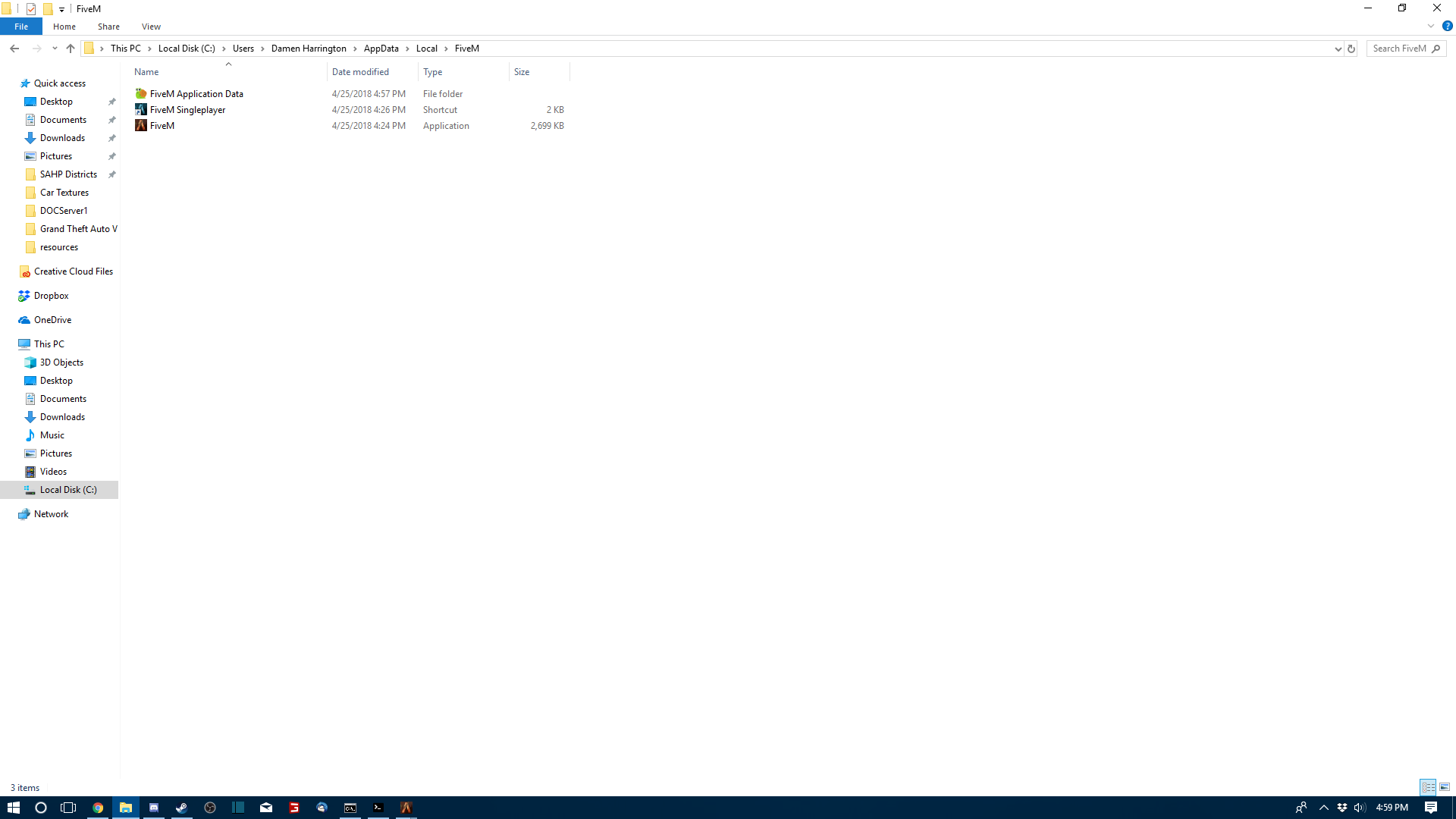The image size is (1456, 819).
Task: Open the File tab
Action: (x=21, y=27)
